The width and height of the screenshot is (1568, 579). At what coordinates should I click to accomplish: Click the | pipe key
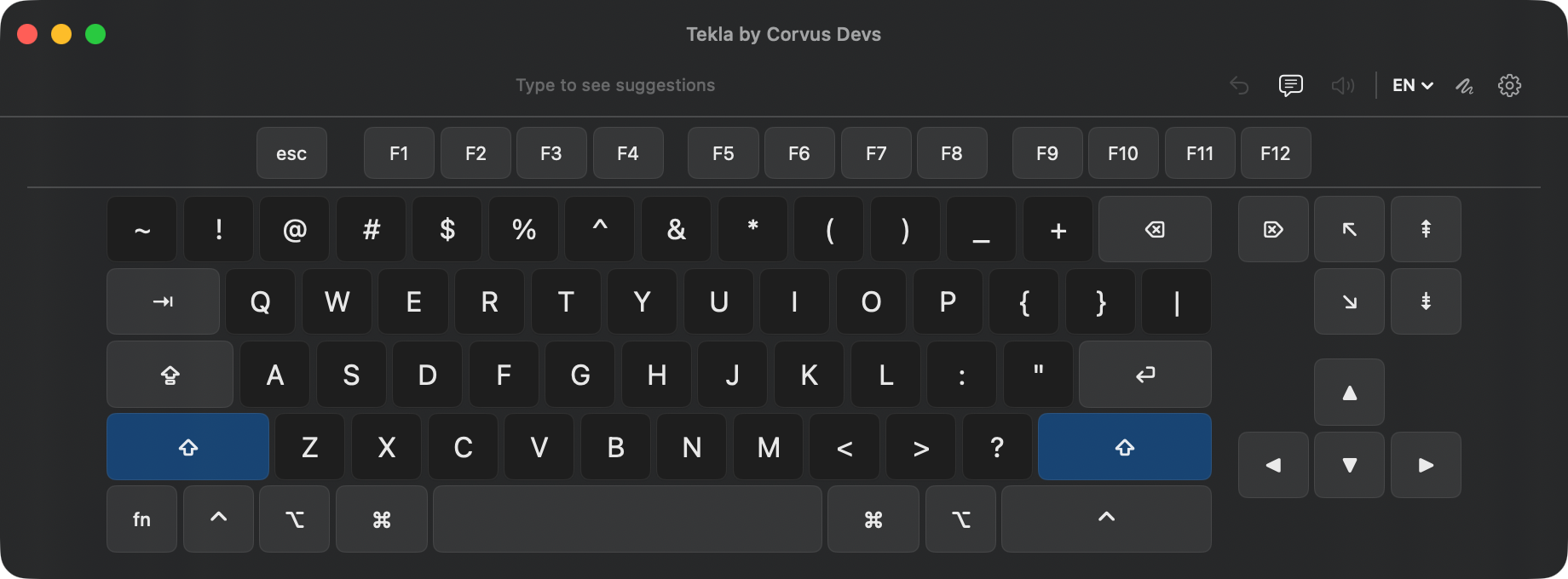[1176, 301]
